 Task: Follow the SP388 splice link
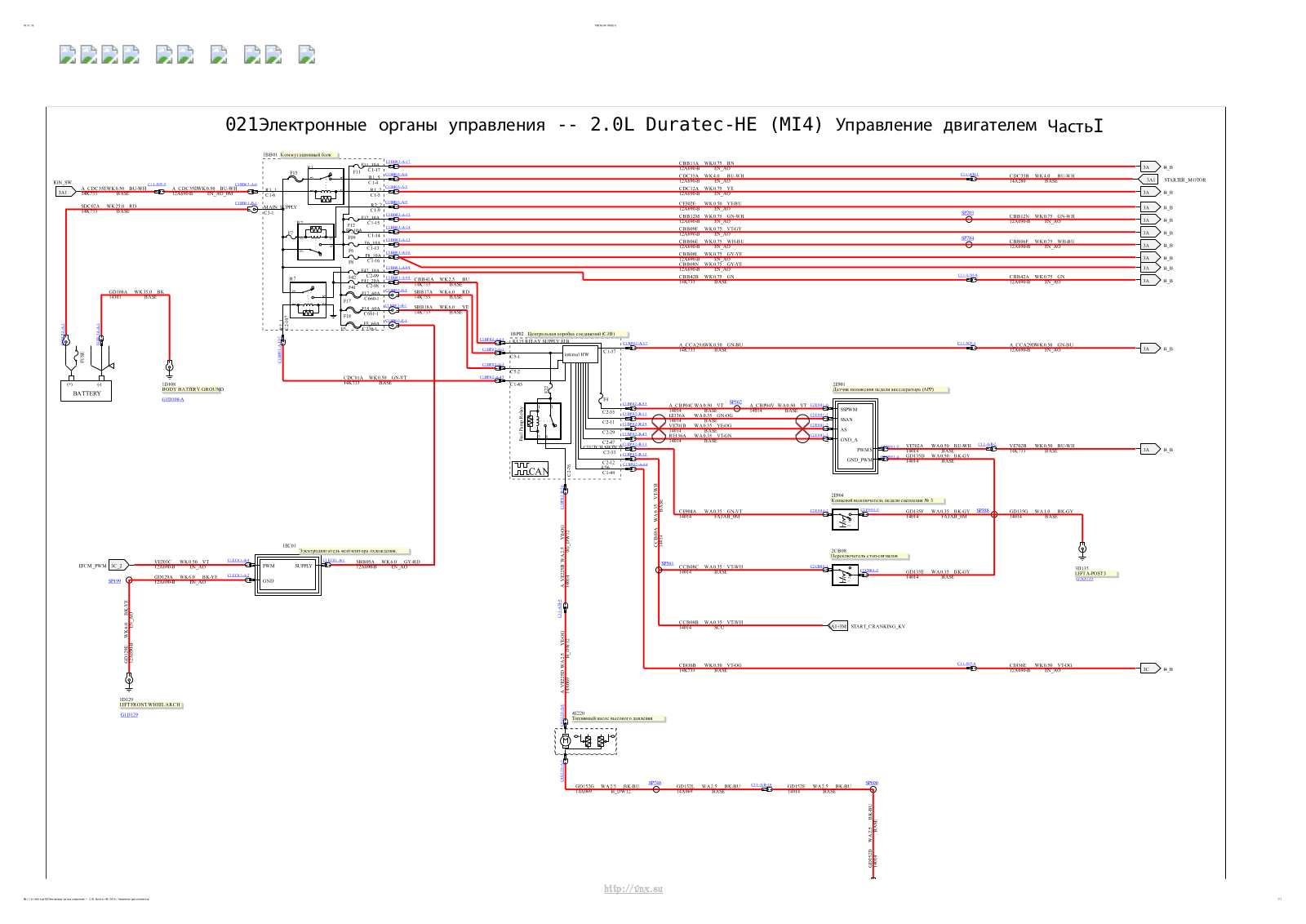point(983,510)
